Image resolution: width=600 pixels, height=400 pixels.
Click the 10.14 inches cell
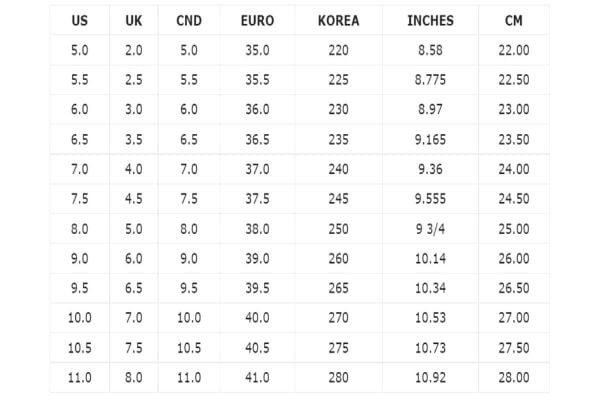(x=430, y=259)
